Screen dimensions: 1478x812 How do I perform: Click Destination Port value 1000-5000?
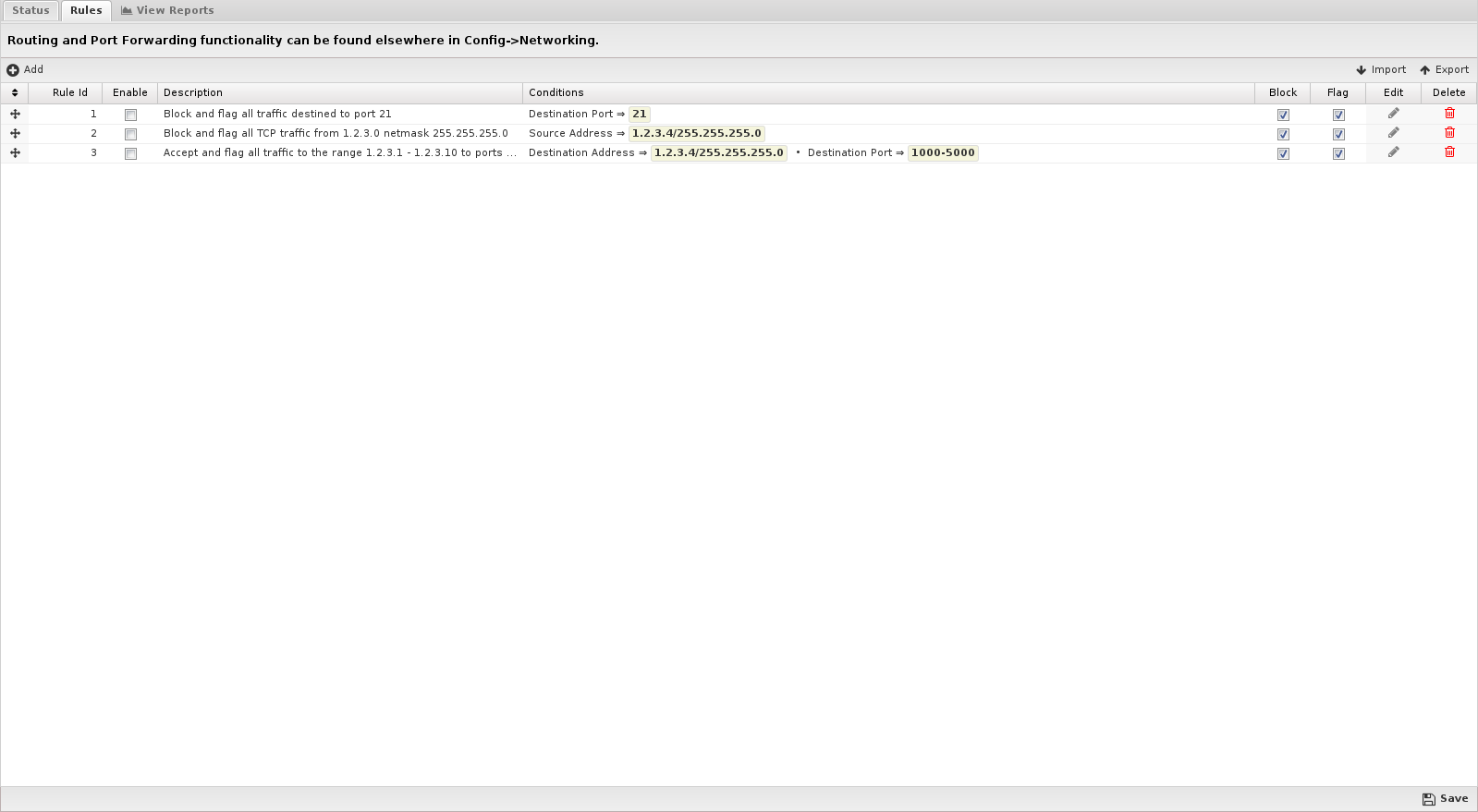click(943, 152)
